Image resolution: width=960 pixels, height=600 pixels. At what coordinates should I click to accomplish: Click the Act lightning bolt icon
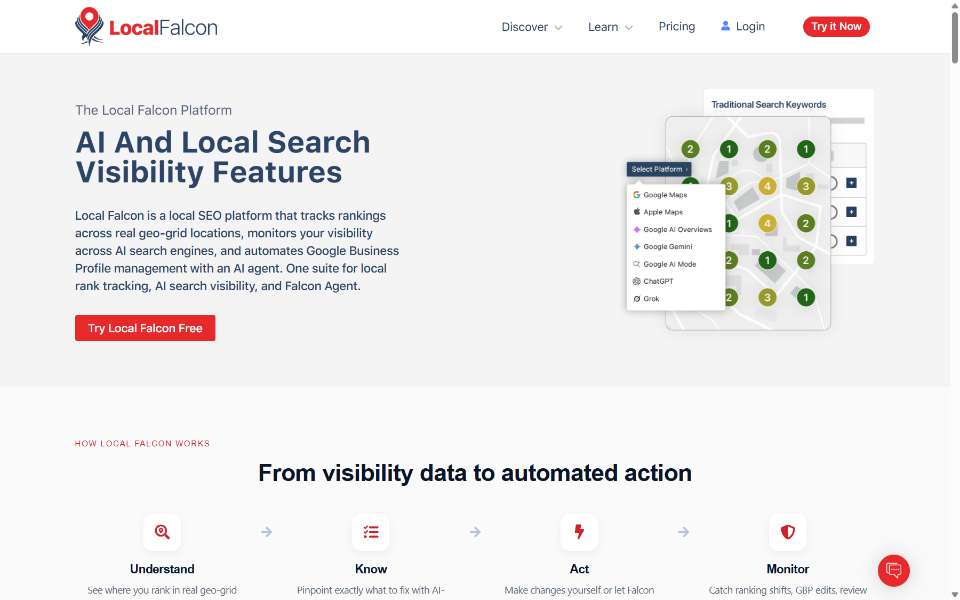579,531
